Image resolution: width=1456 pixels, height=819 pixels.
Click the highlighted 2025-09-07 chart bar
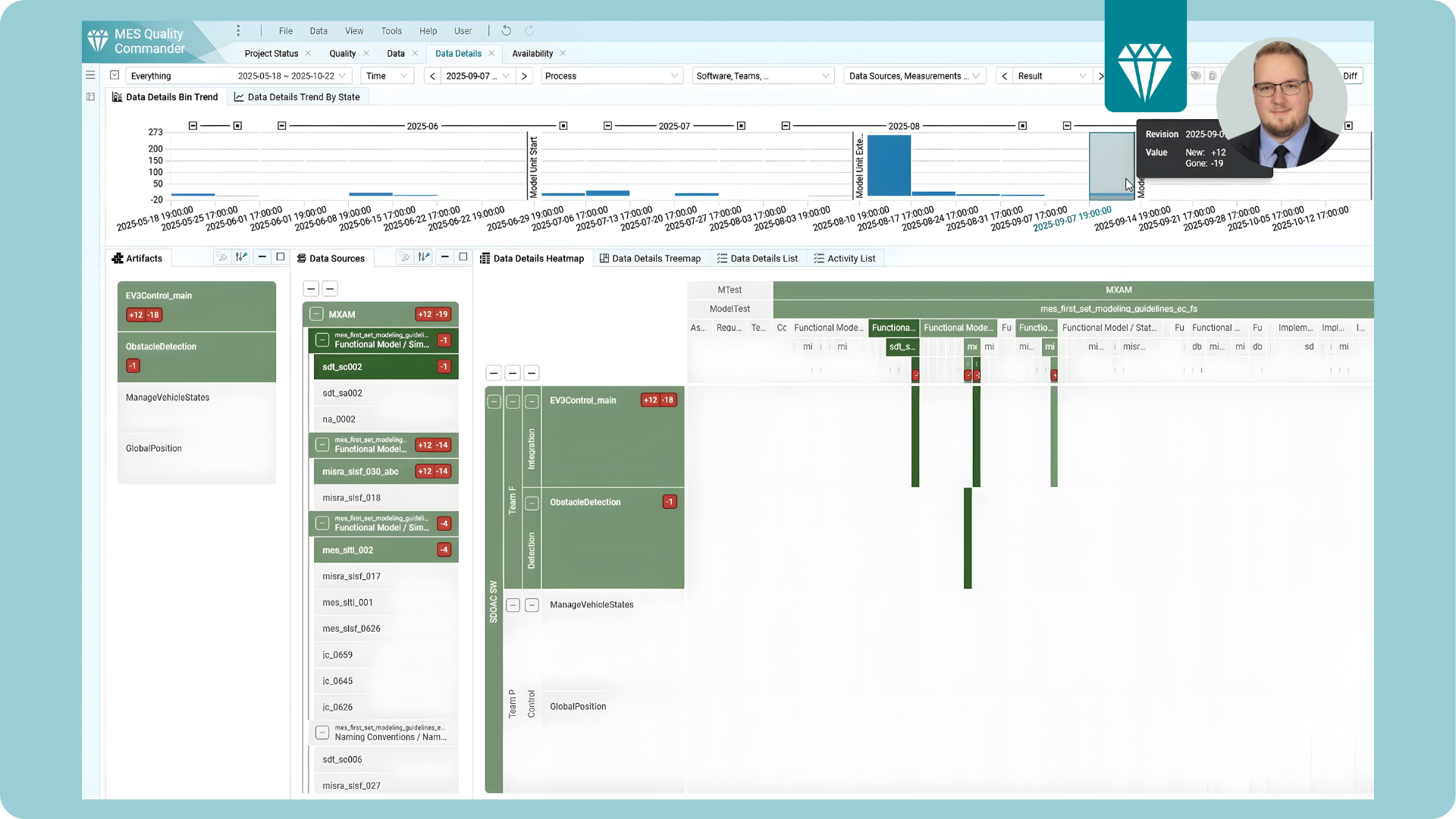[x=1112, y=166]
